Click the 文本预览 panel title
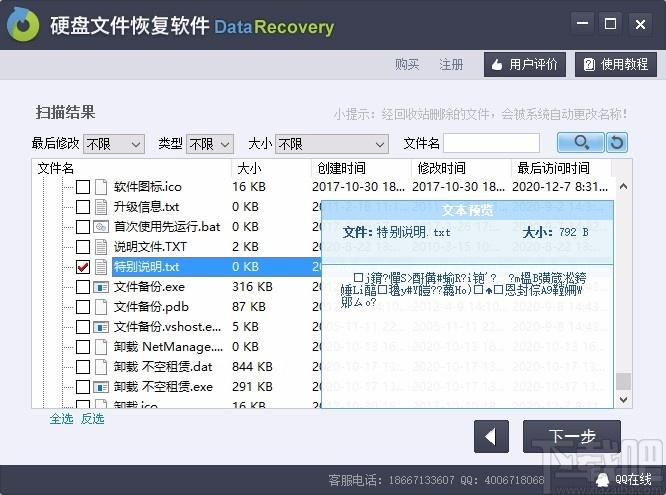 coord(467,210)
